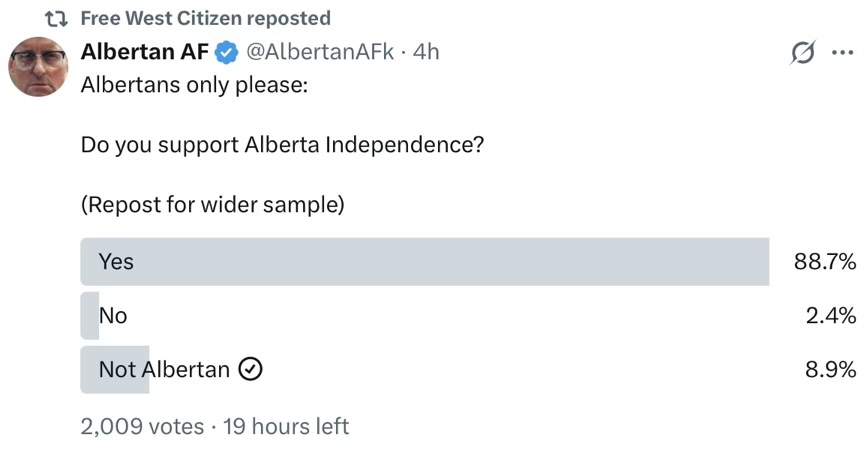Click the 88.7% result for Yes
Viewport: 867px width, 450px height.
click(825, 262)
